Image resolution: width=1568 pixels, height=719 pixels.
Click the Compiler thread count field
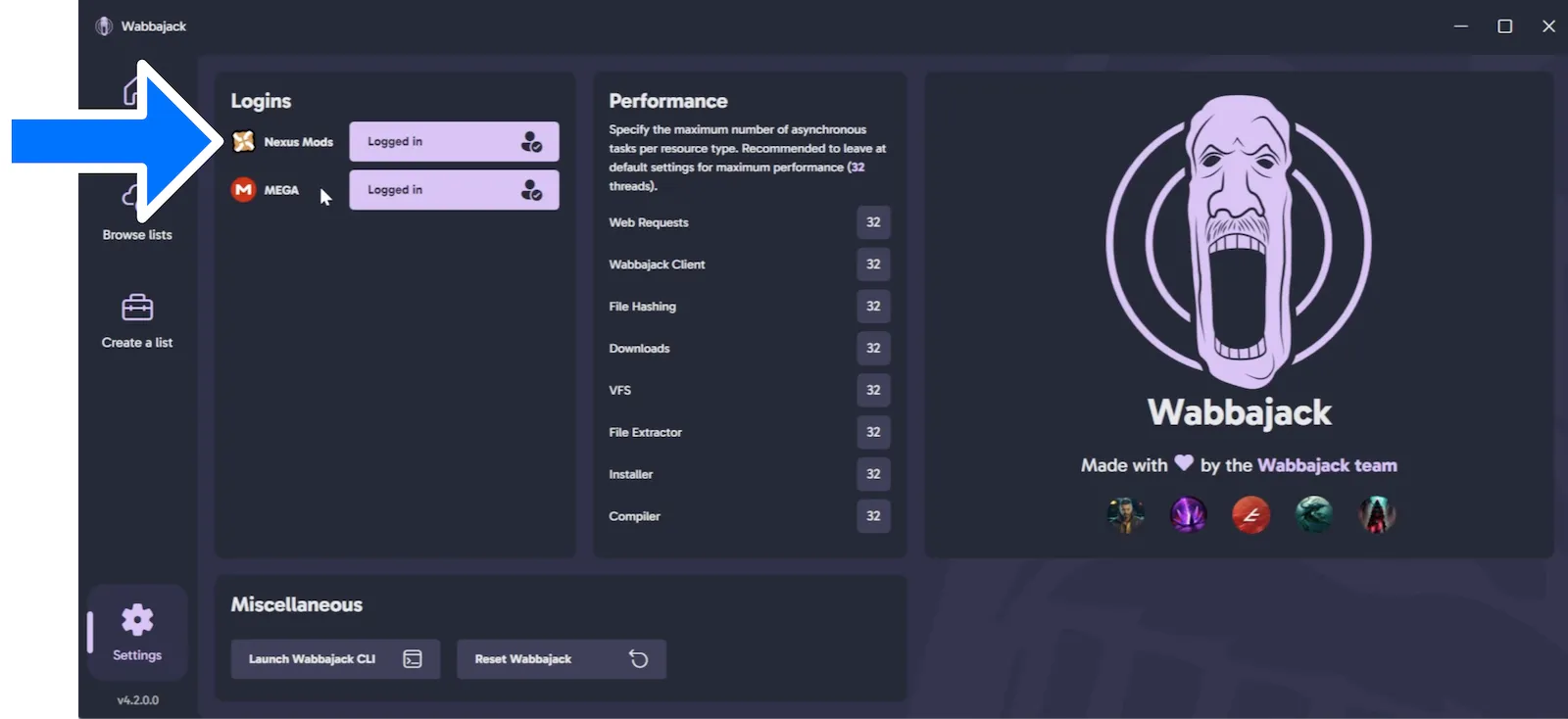872,516
